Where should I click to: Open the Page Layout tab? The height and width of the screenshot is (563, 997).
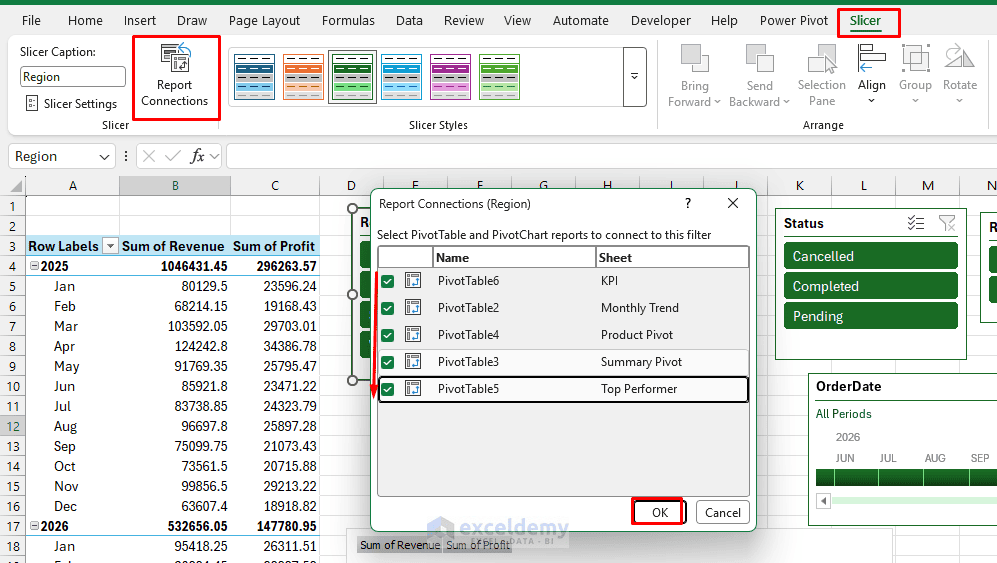click(x=264, y=21)
